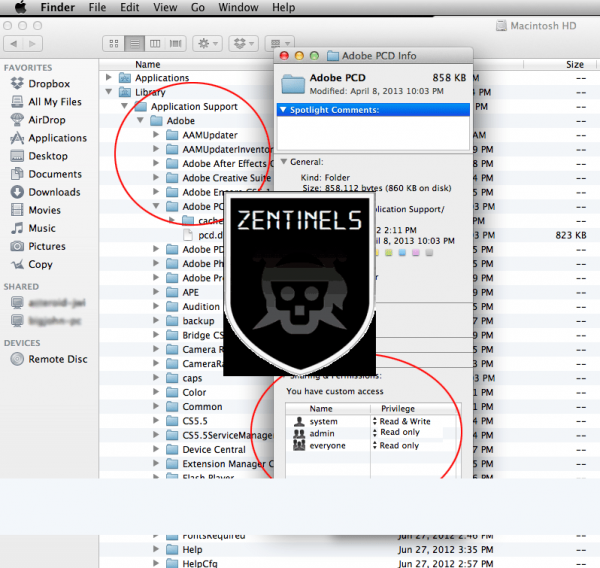Screen dimensions: 600x568
Task: Select the AAMUpdater folder in the list
Action: [x=209, y=134]
